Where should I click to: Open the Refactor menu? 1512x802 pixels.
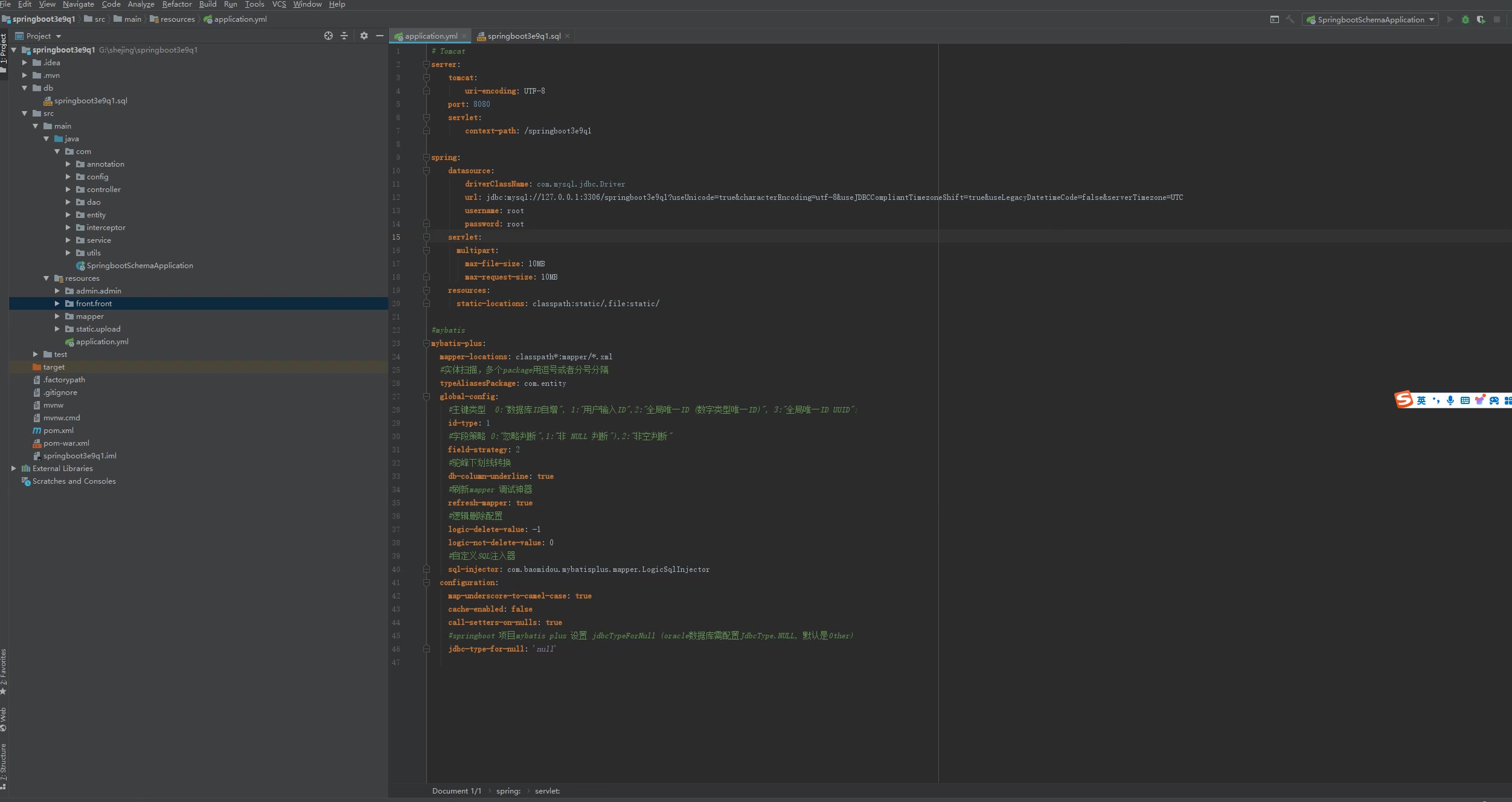(177, 4)
